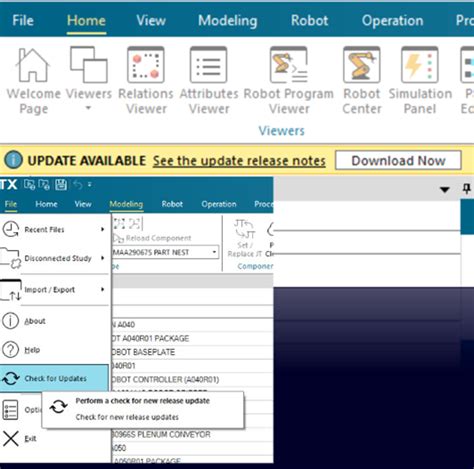The width and height of the screenshot is (474, 469).
Task: Click the update info icon in yellow banner
Action: tap(13, 160)
